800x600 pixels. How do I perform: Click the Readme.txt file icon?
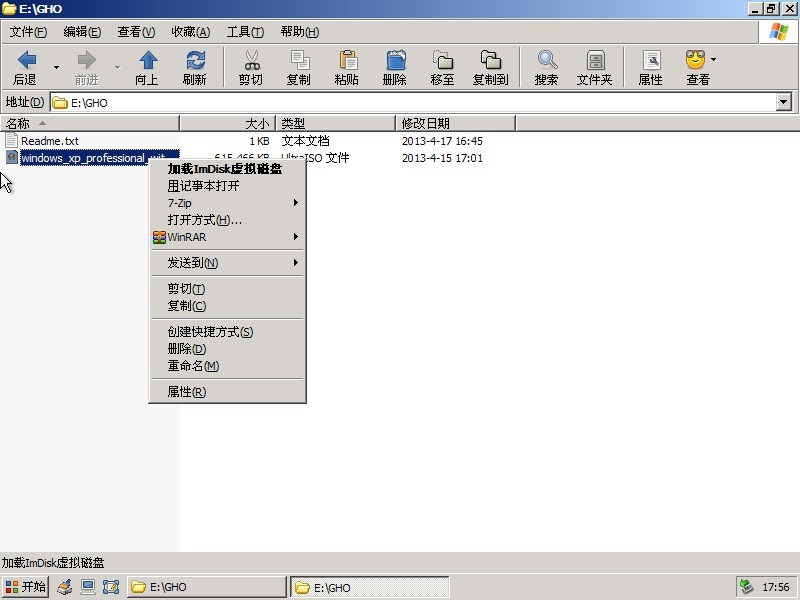pos(11,140)
